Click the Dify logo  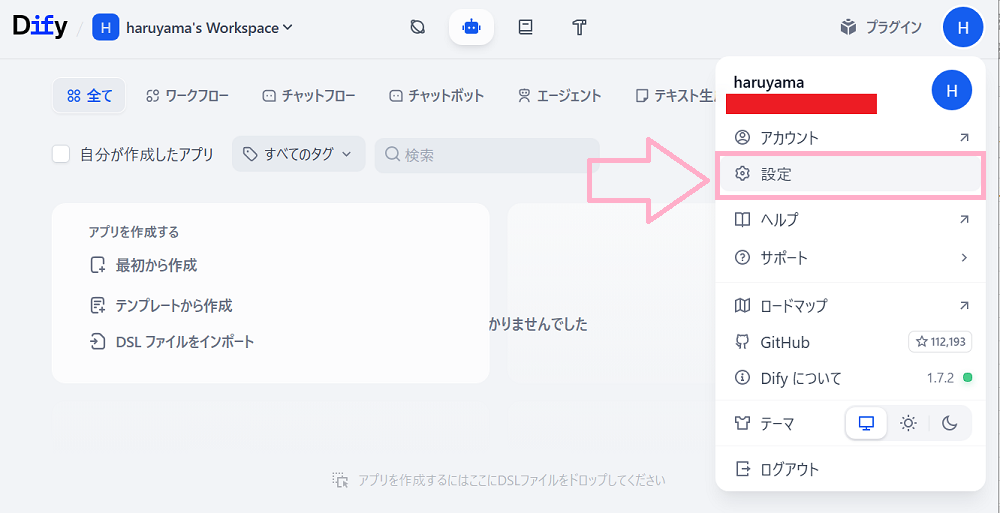(x=40, y=27)
